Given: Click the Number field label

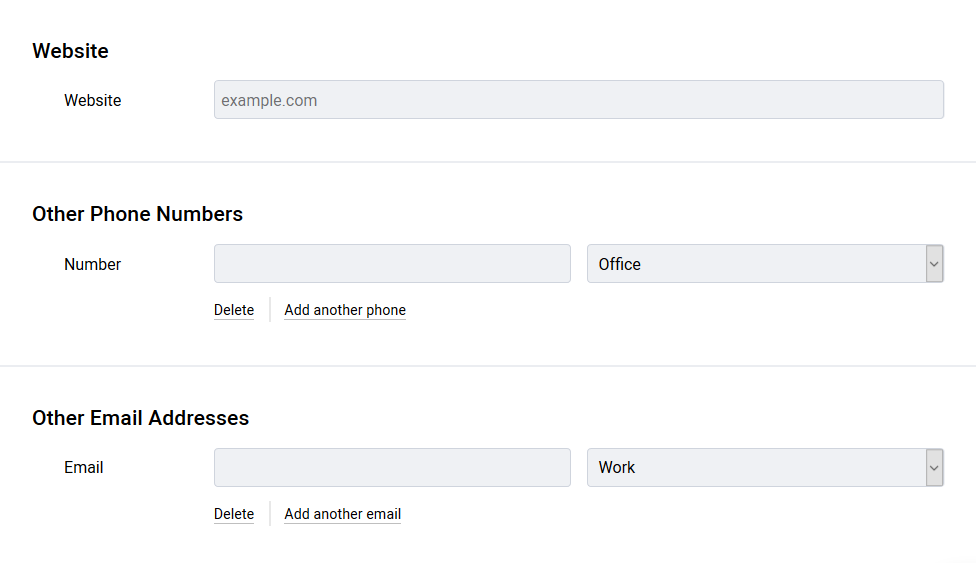Looking at the screenshot, I should [x=92, y=264].
